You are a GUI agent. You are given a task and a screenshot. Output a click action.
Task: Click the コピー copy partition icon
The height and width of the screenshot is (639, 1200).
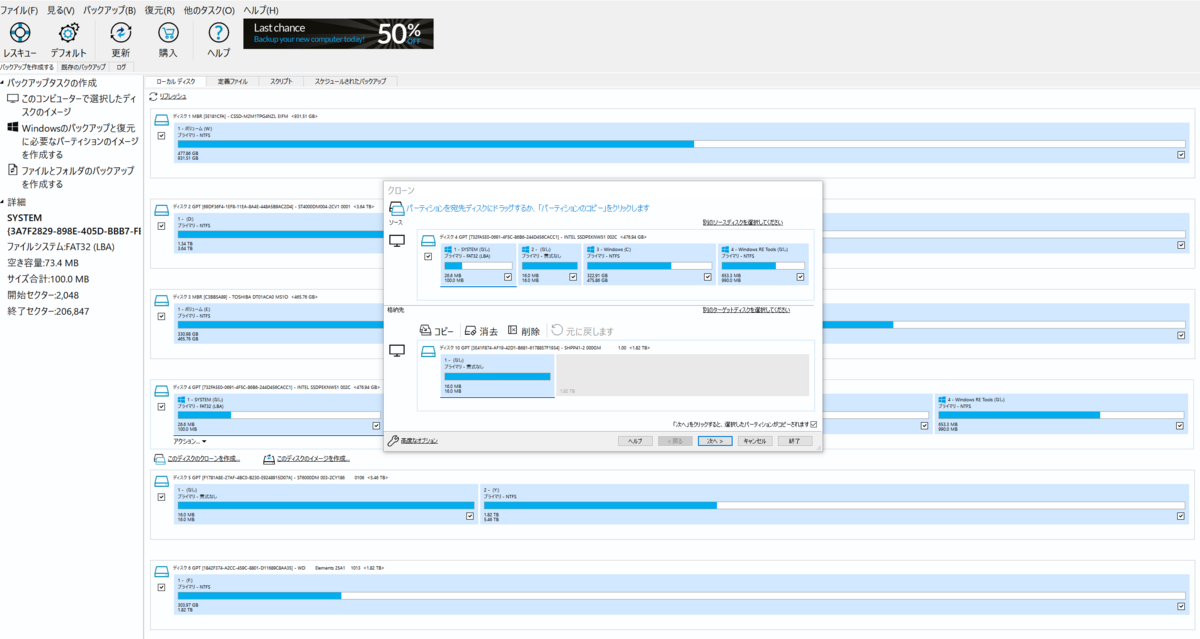point(425,331)
